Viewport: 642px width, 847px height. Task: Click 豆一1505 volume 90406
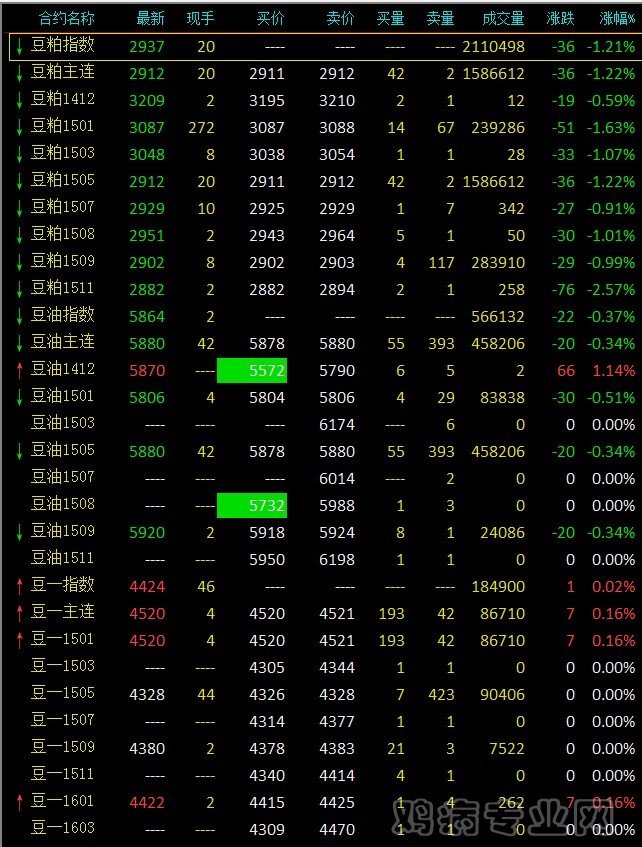(x=502, y=695)
